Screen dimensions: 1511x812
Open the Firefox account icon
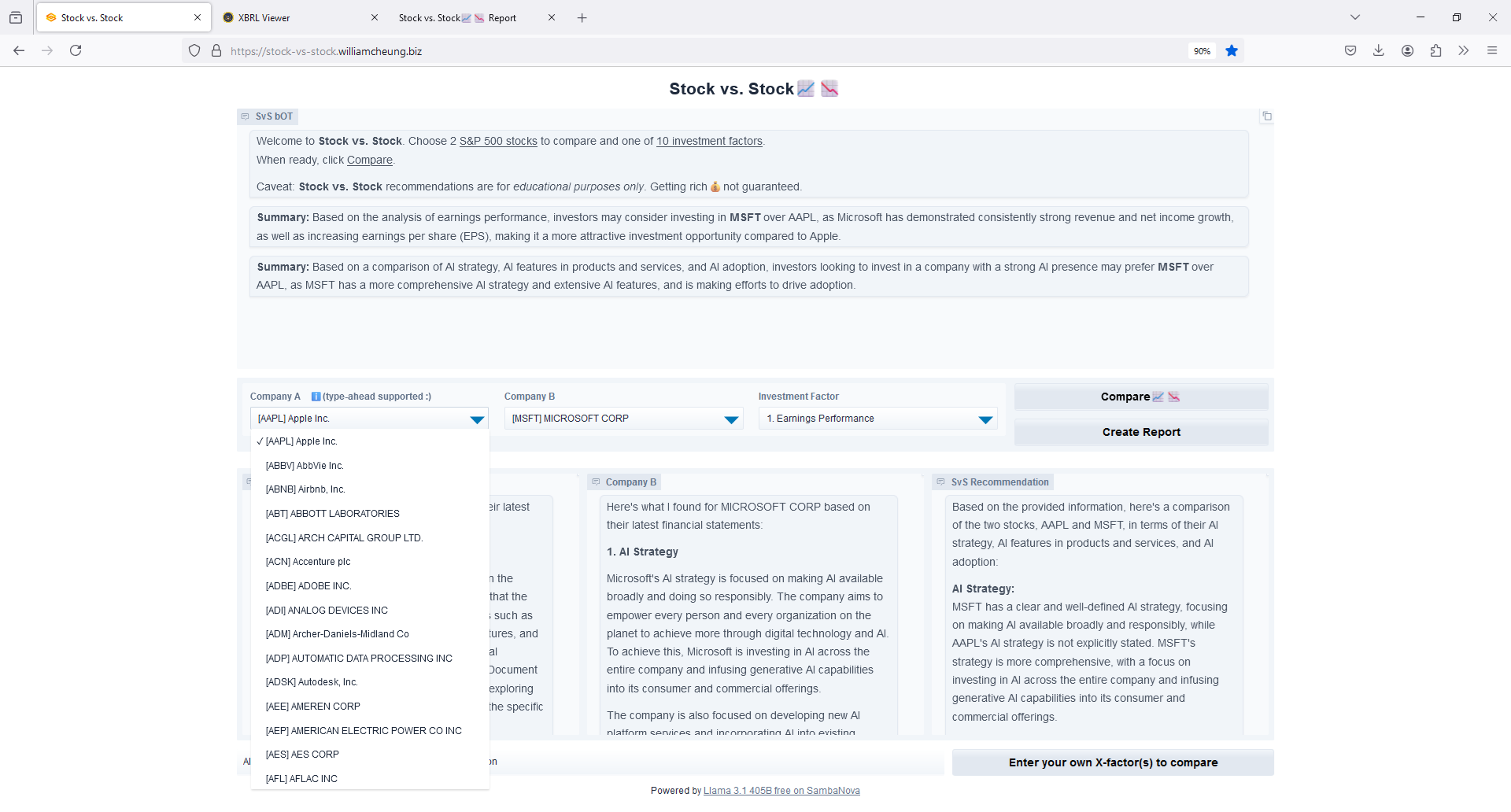[1408, 50]
